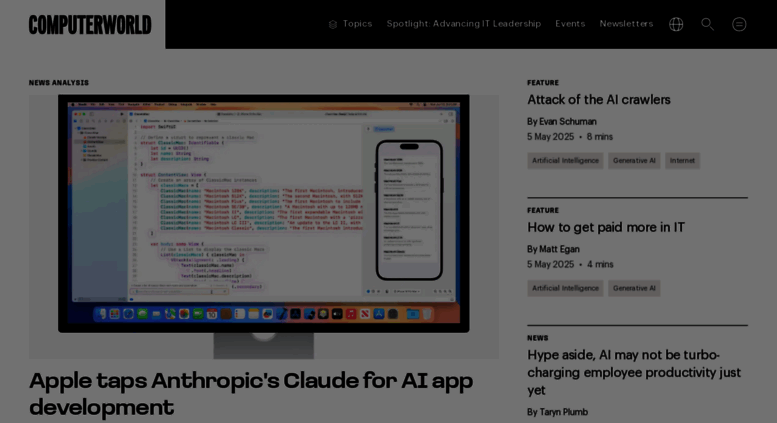Open Hype aside AI productivity article
777x423 pixels.
634,372
